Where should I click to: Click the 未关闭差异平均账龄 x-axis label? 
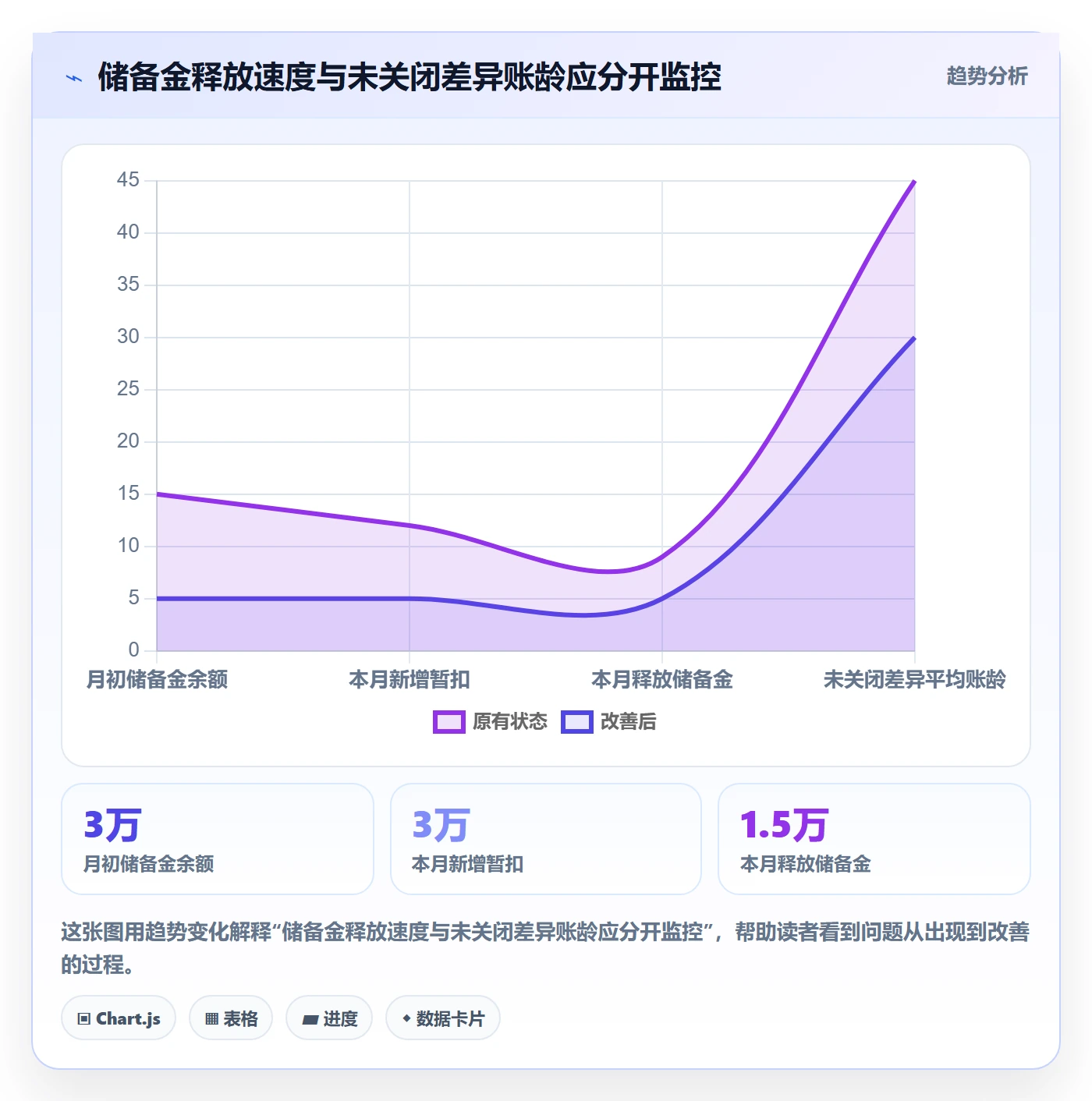[915, 679]
